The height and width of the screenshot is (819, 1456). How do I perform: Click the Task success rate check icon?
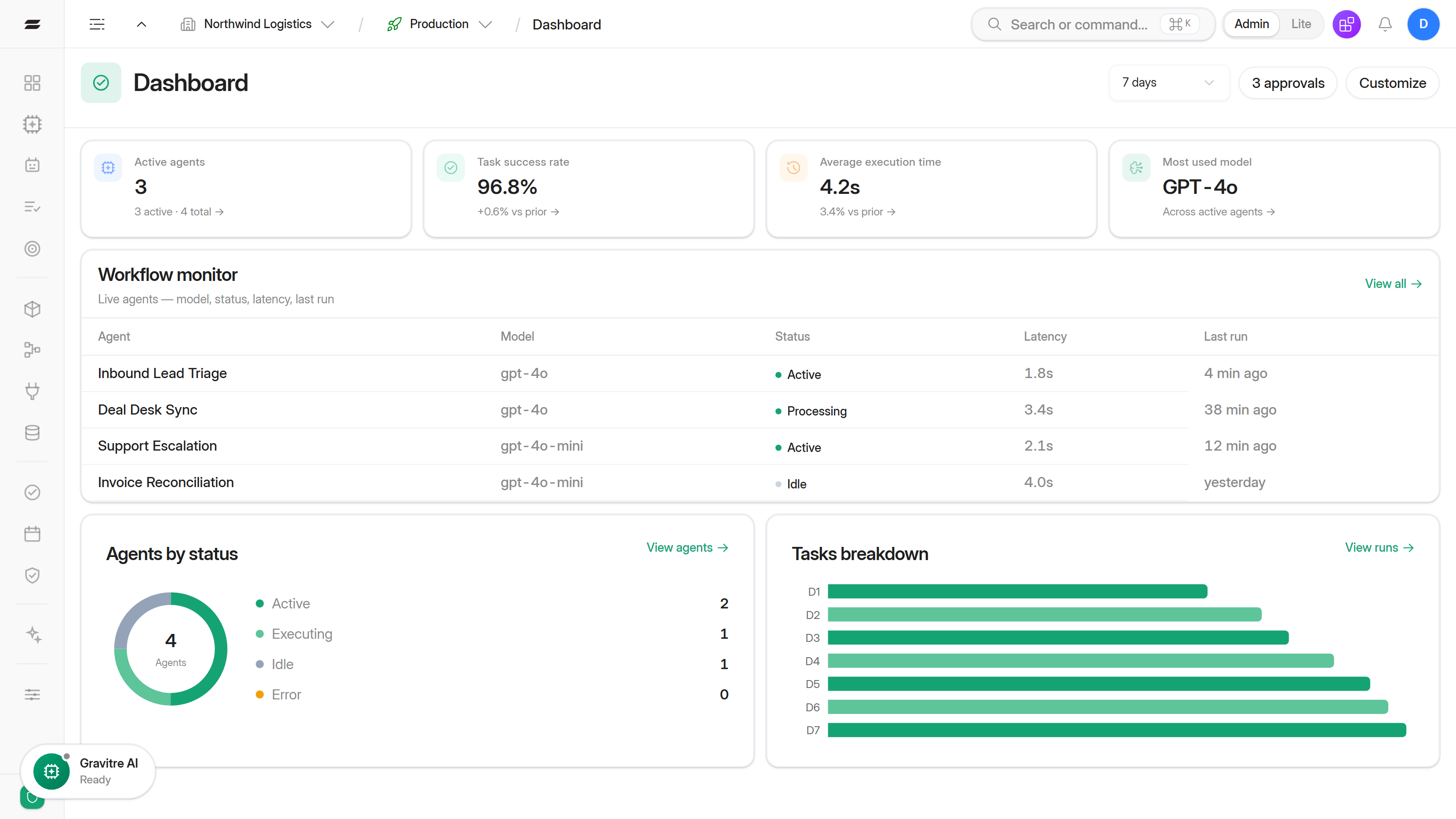point(451,168)
